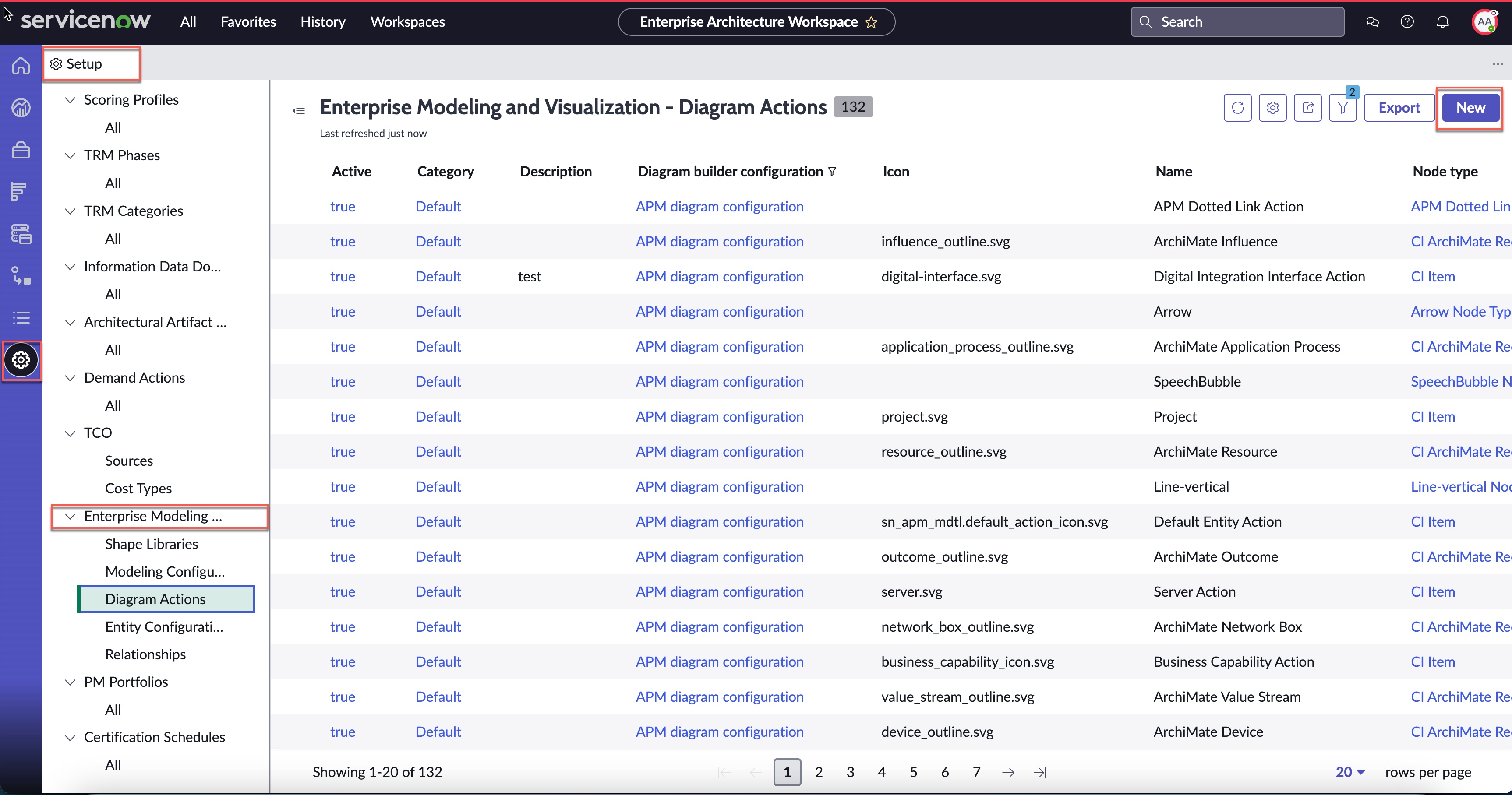Open the Workspaces menu

pos(407,22)
